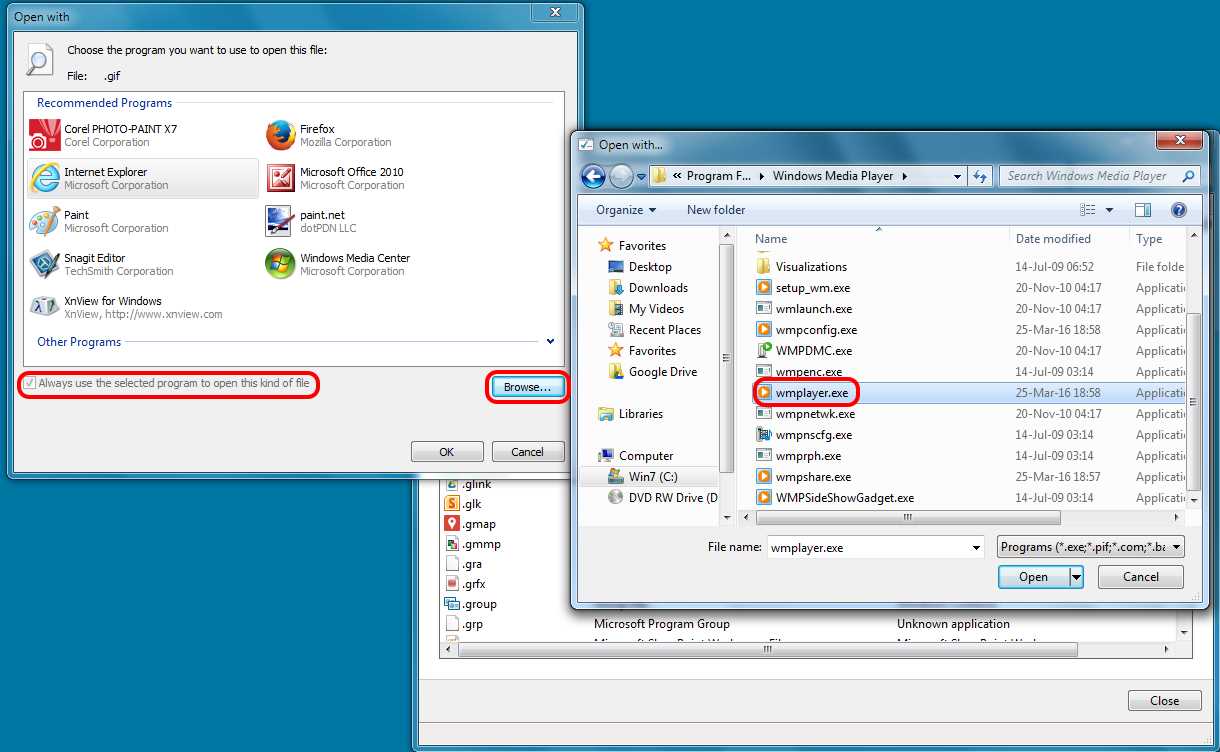Image resolution: width=1220 pixels, height=752 pixels.
Task: Toggle Always use the selected program checkbox
Action: click(x=30, y=384)
